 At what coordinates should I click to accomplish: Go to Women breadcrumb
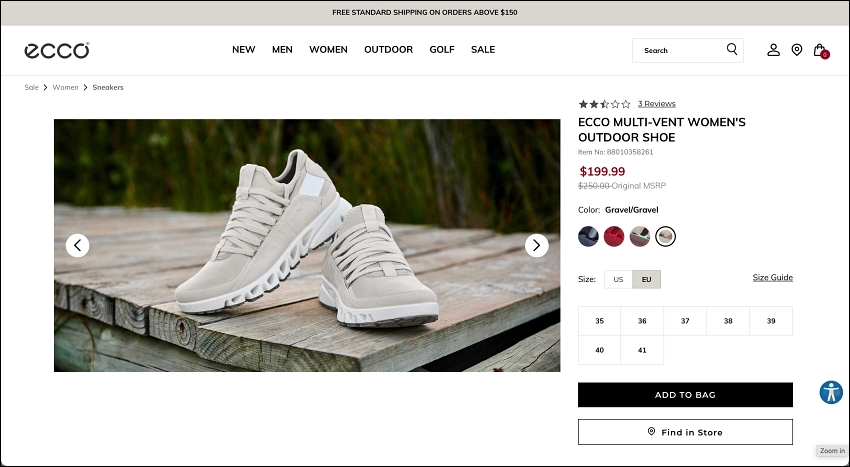click(65, 87)
